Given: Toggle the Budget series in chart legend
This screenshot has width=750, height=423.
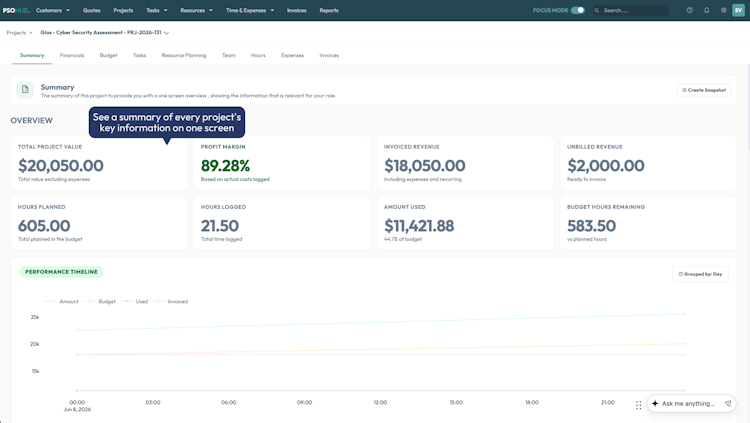Looking at the screenshot, I should pyautogui.click(x=99, y=301).
